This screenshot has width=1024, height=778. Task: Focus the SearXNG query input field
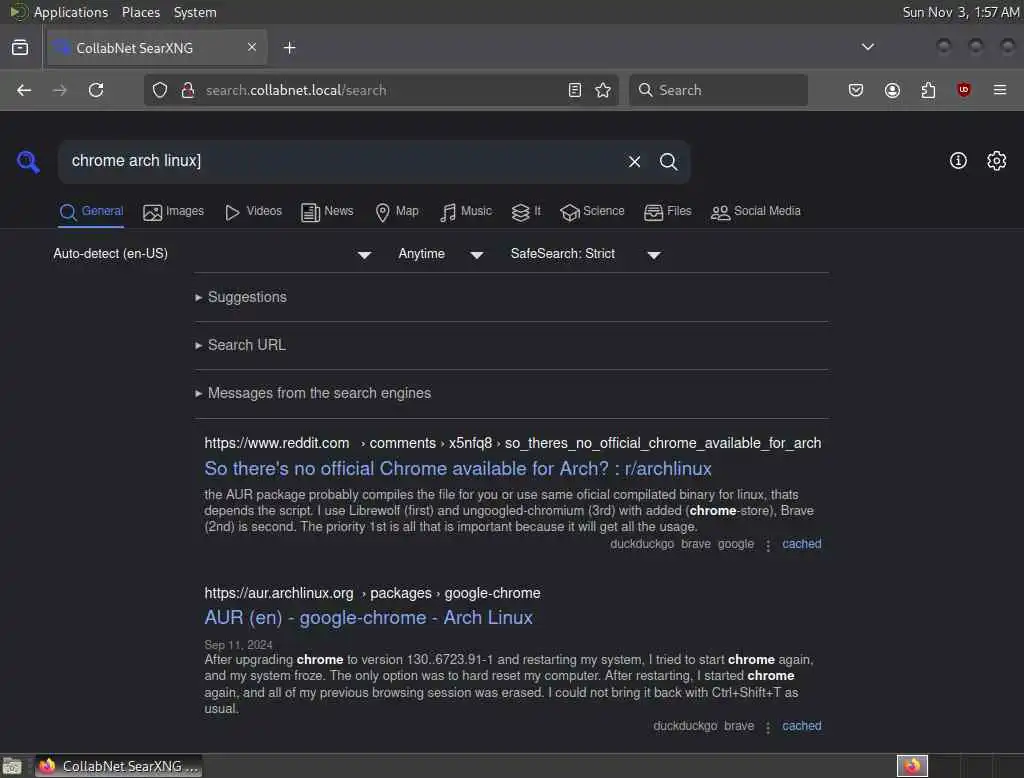(343, 161)
